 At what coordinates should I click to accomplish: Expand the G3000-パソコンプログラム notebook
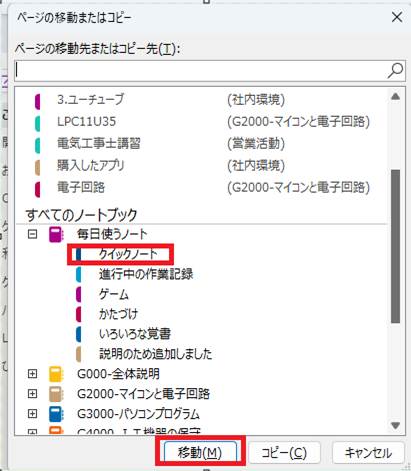[32, 414]
